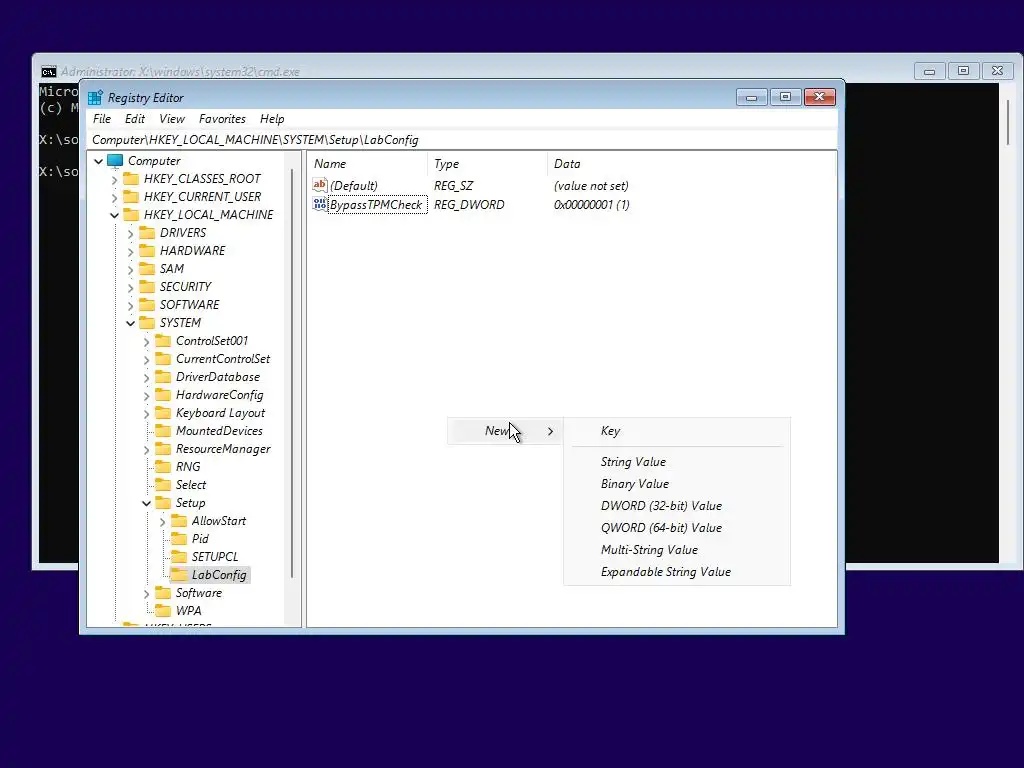Click the CurrentControlSet folder icon

[x=163, y=359]
